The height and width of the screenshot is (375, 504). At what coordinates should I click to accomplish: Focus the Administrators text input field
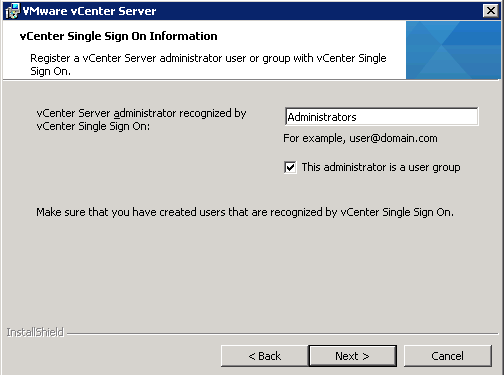click(x=382, y=117)
